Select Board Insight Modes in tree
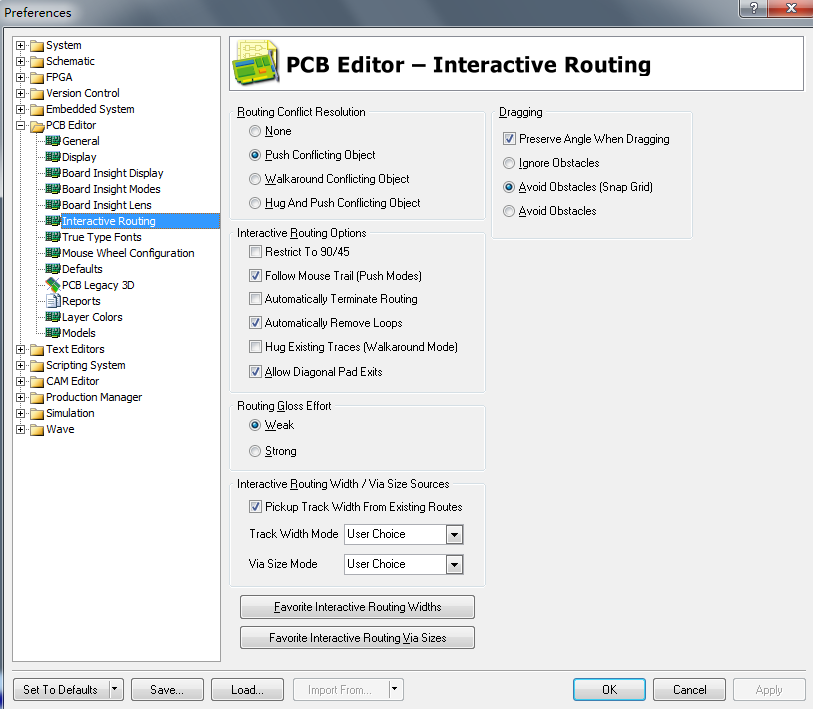The height and width of the screenshot is (709, 813). coord(111,189)
